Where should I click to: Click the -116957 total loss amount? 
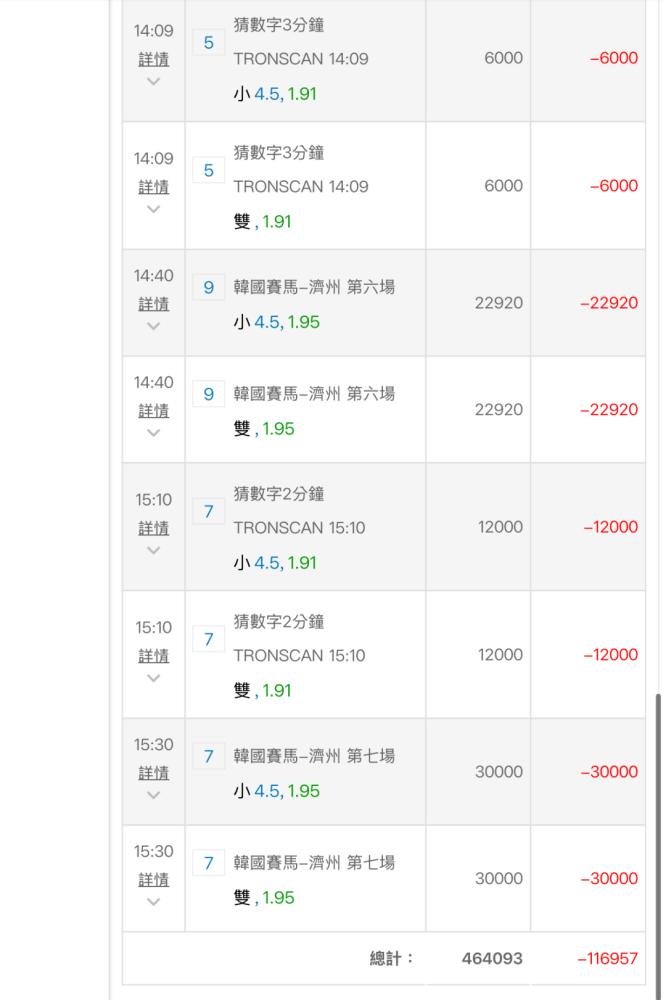click(x=607, y=959)
